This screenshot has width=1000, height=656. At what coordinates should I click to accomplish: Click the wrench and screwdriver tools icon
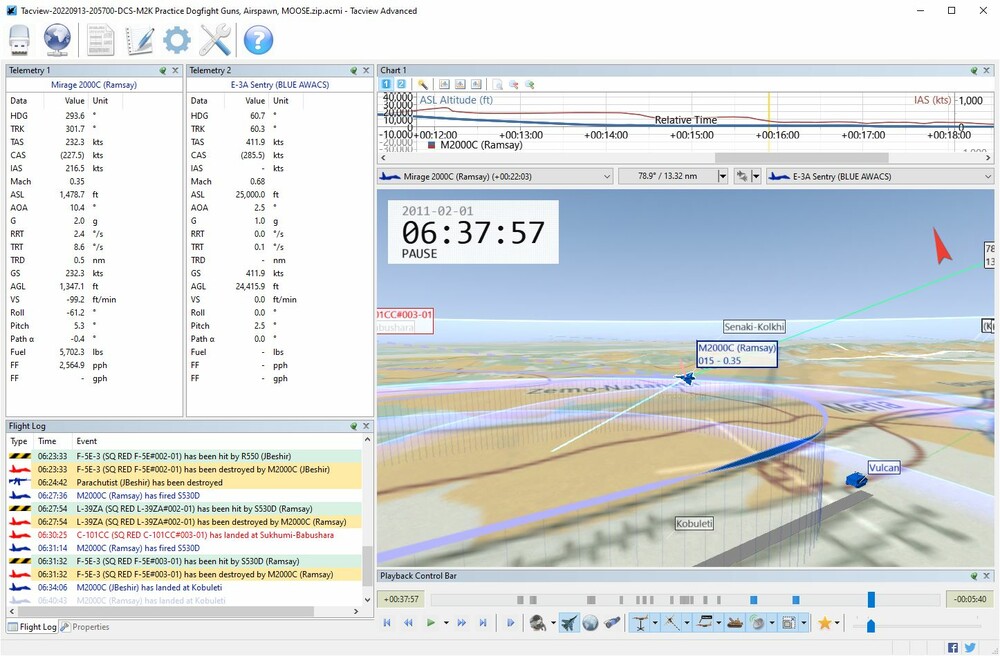[x=215, y=40]
